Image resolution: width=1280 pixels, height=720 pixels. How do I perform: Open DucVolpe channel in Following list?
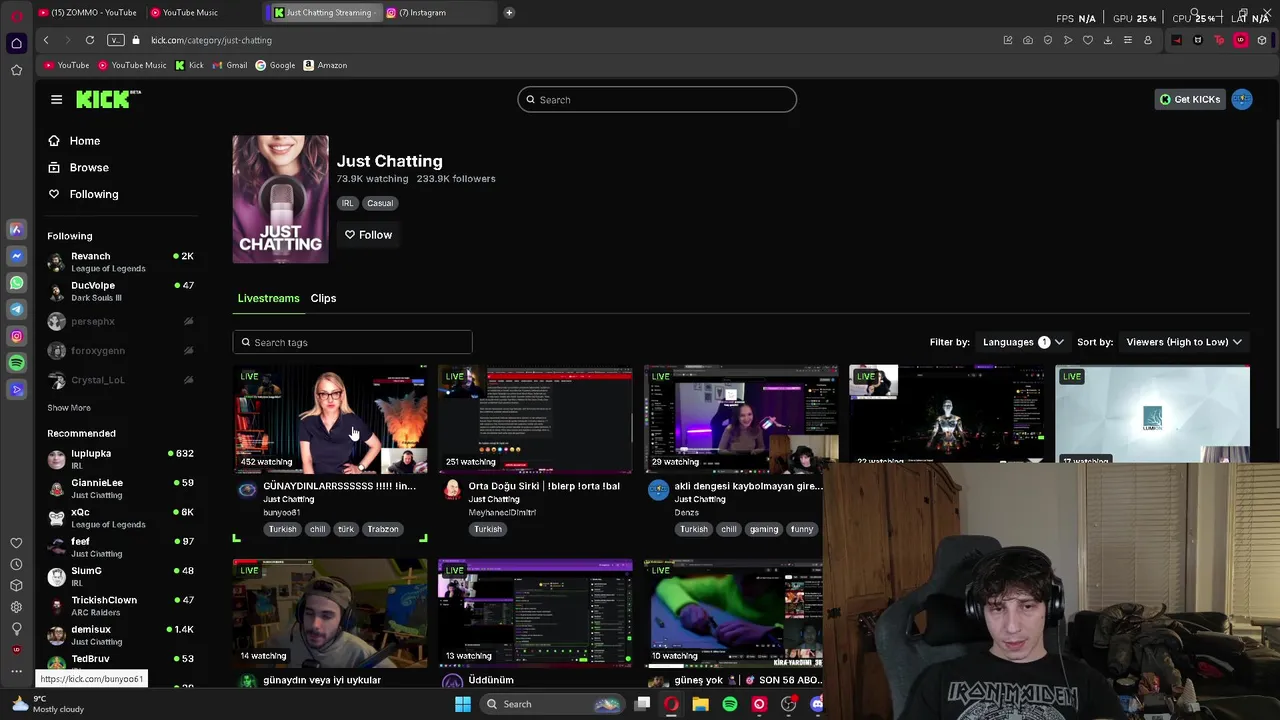[x=120, y=291]
